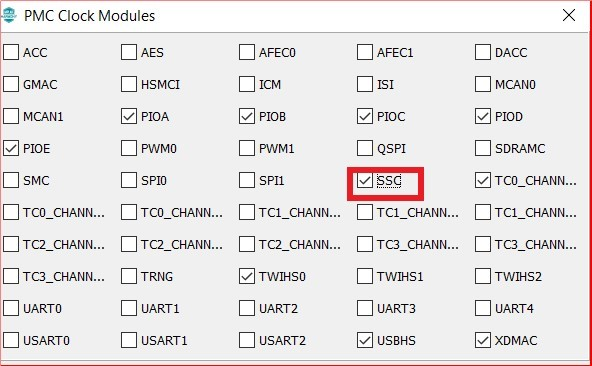The image size is (592, 366).
Task: Enable the QSPI clock module
Action: (x=365, y=148)
